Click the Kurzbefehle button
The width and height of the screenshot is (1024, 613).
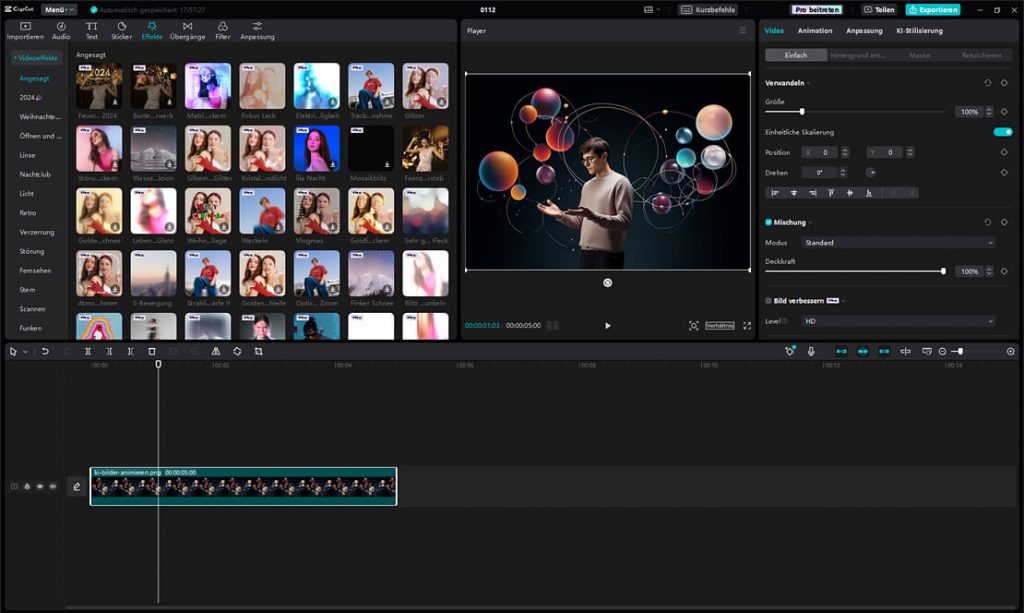click(708, 9)
